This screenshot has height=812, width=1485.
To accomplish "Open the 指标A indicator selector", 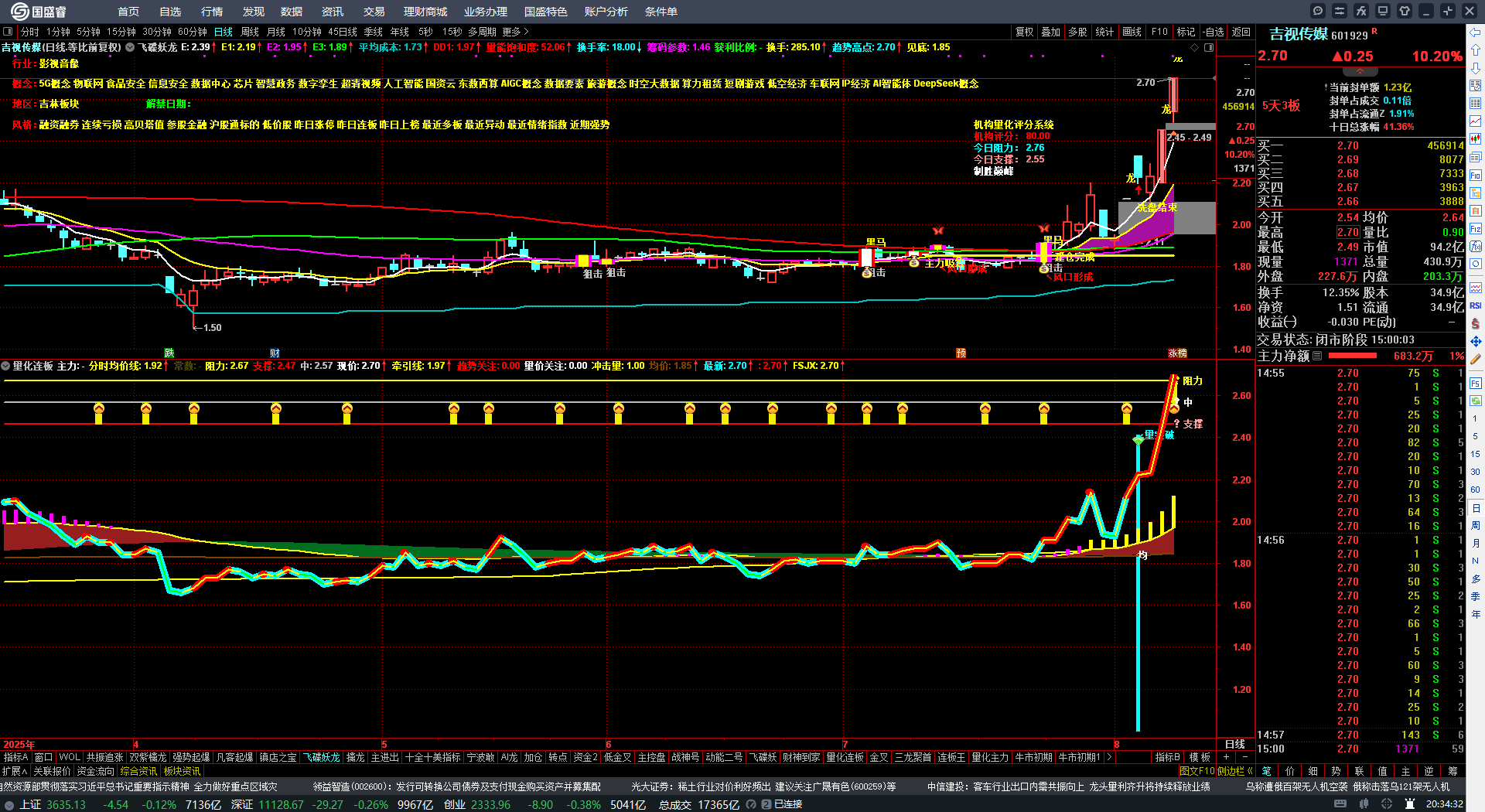I will [15, 757].
